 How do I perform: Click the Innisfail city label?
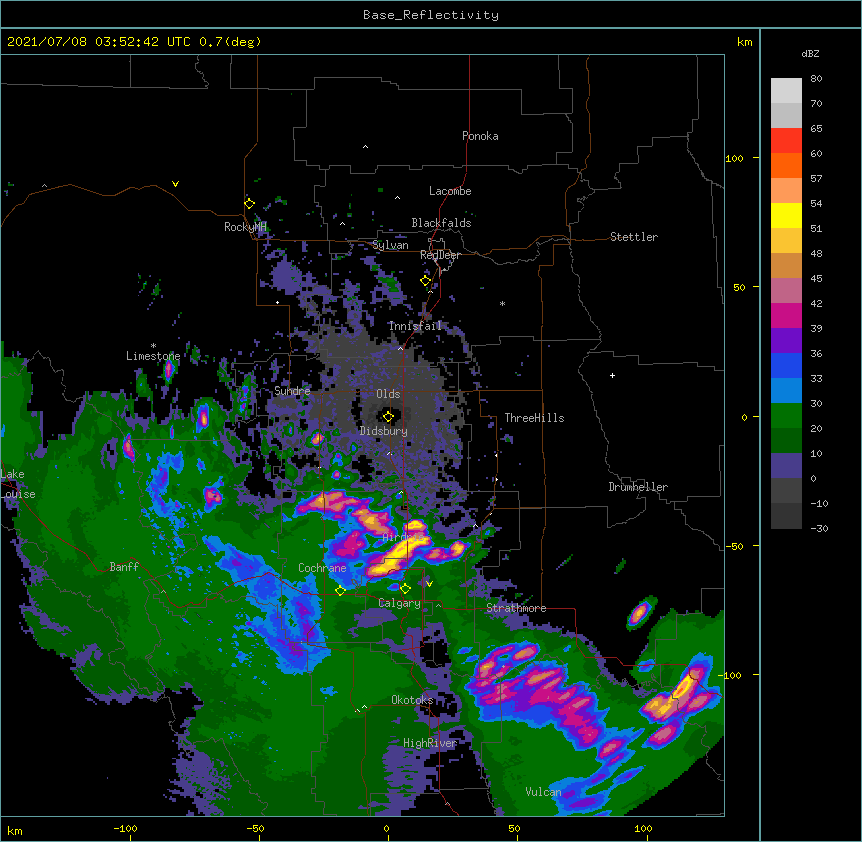coord(416,326)
